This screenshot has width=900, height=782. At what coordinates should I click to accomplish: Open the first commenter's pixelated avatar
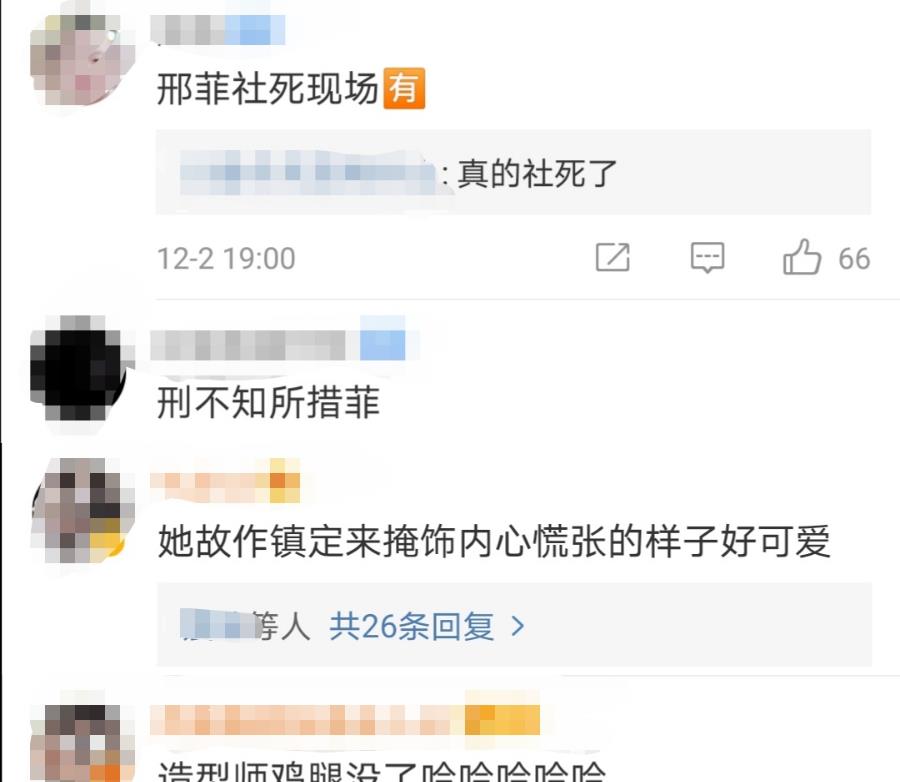click(x=82, y=61)
